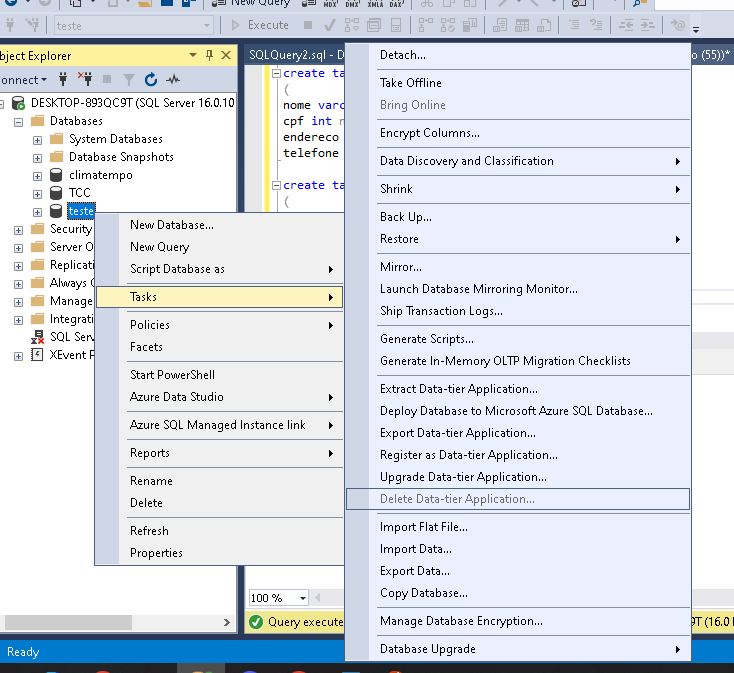Expand the climatempo database node
Screen dimensions: 734x673
point(37,176)
